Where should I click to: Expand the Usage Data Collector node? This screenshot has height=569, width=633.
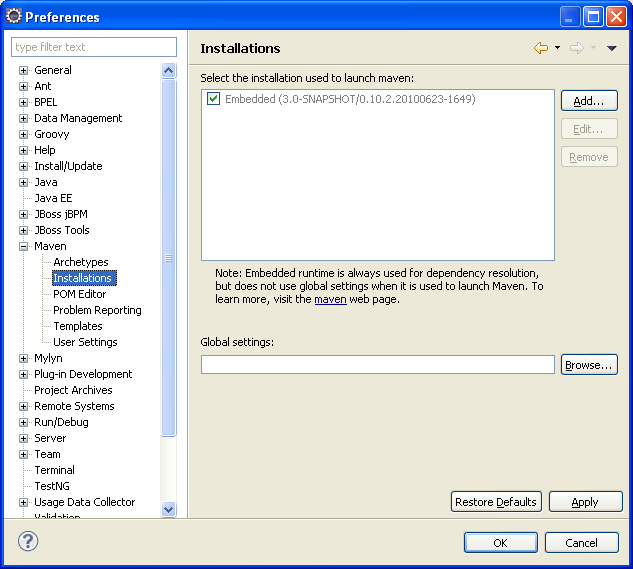pos(23,502)
